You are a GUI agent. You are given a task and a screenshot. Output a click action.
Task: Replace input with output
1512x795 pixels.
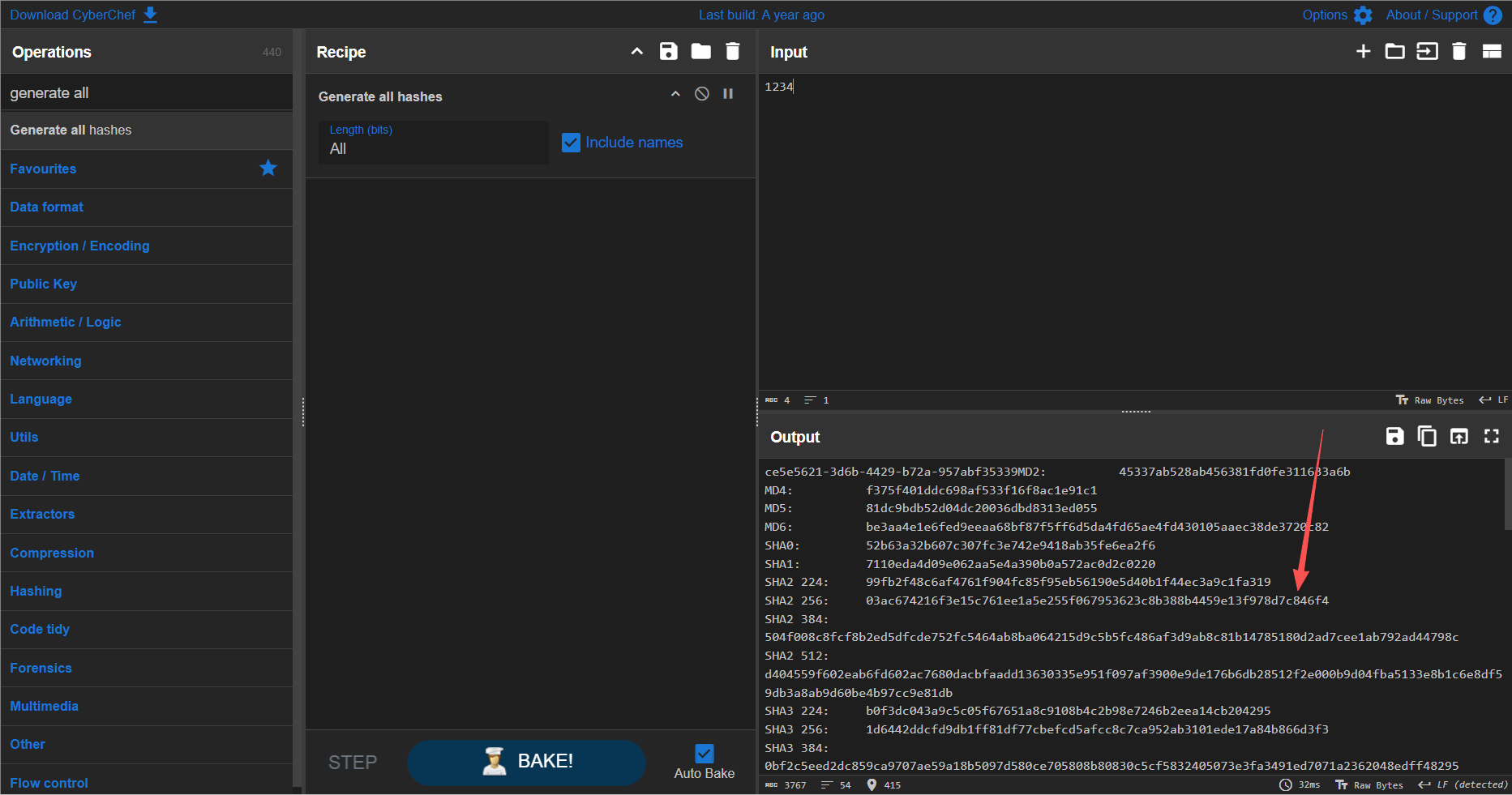click(x=1458, y=437)
